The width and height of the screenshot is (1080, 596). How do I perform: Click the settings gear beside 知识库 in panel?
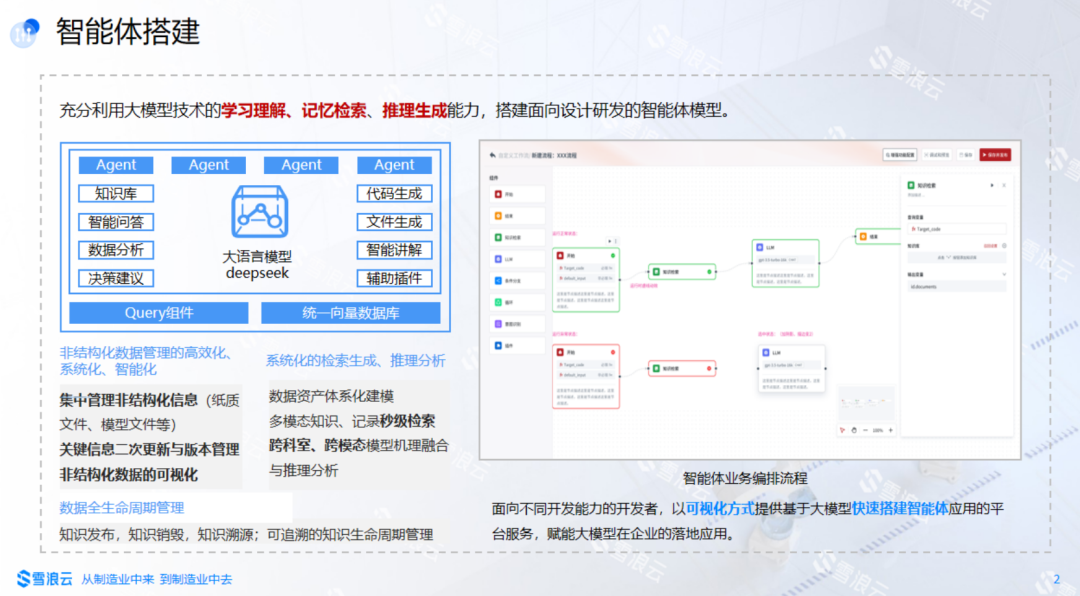click(x=1004, y=245)
